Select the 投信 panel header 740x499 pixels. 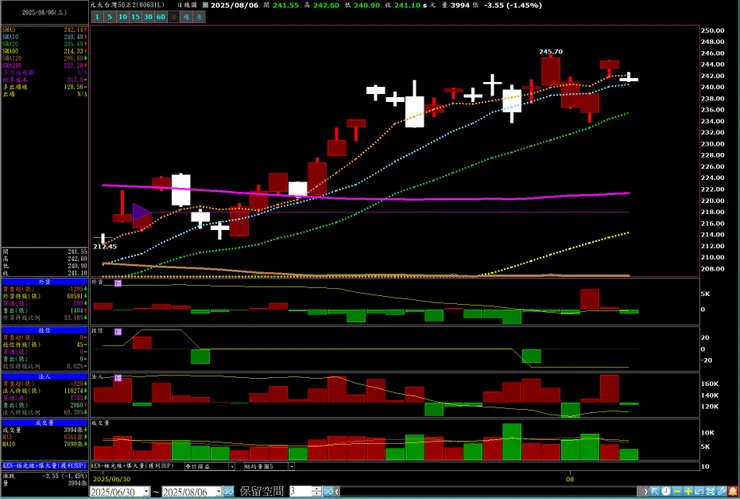tap(44, 330)
